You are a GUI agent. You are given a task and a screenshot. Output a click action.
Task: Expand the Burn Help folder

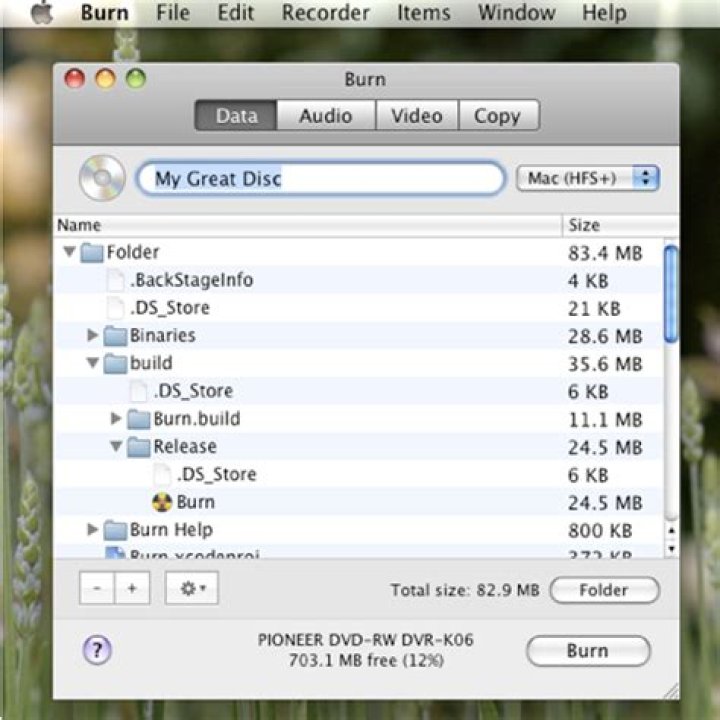pyautogui.click(x=92, y=529)
